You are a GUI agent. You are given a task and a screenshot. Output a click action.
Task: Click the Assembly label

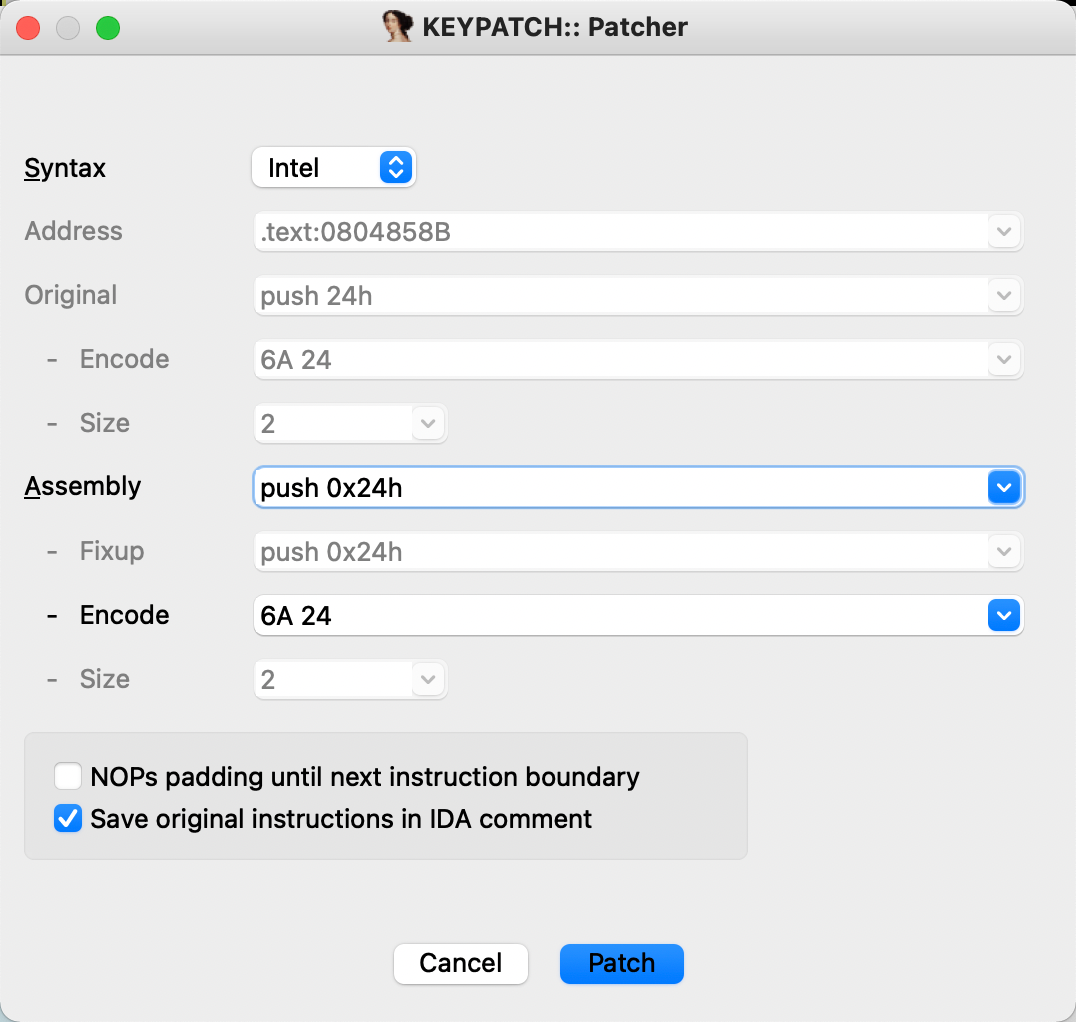pos(83,486)
